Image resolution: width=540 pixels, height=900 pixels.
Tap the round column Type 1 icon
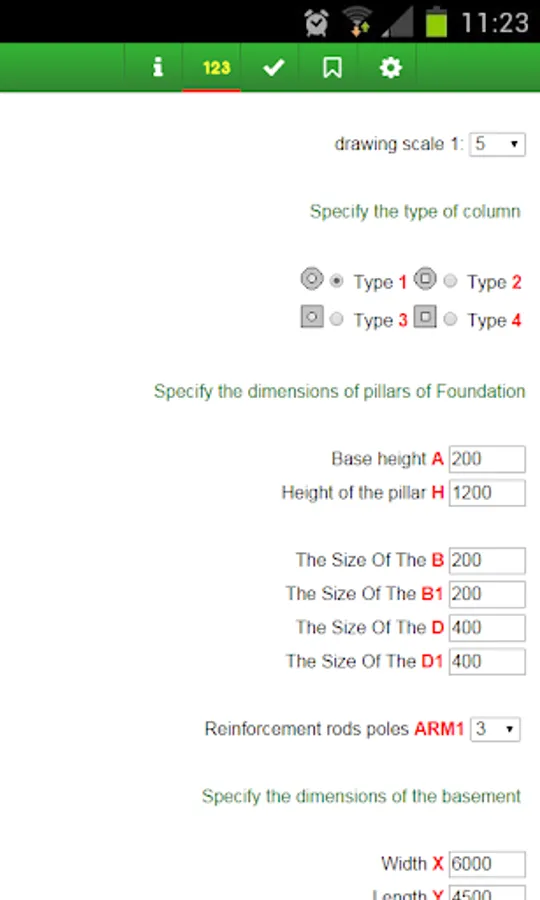coord(312,280)
